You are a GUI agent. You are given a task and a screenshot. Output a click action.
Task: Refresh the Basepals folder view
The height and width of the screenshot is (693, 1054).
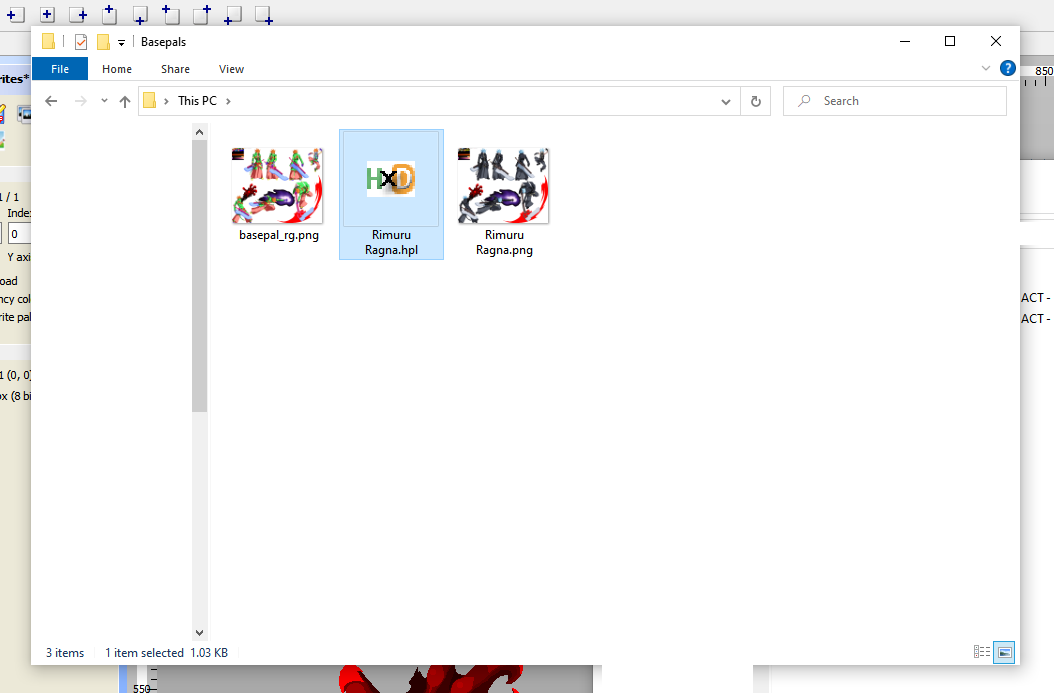[756, 101]
